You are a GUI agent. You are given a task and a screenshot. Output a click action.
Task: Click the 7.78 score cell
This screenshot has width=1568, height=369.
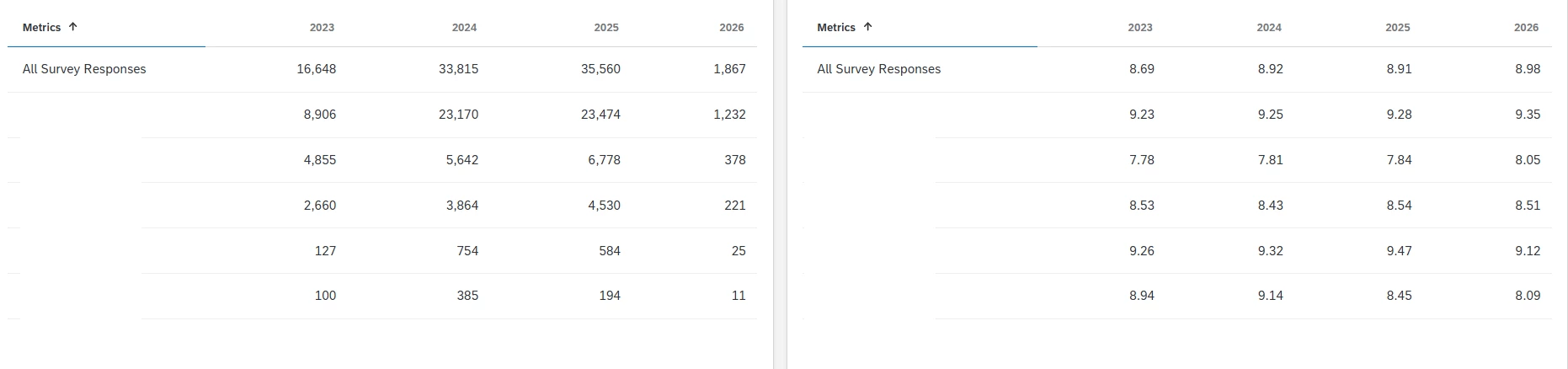tap(1142, 160)
